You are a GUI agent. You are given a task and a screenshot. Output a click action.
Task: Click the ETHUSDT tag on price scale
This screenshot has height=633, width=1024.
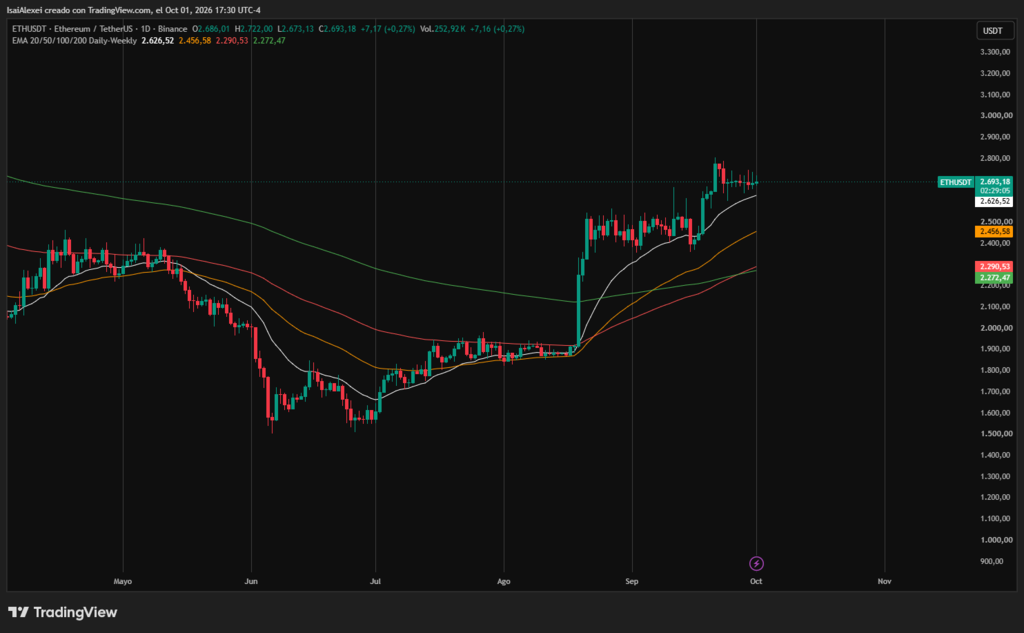[955, 182]
